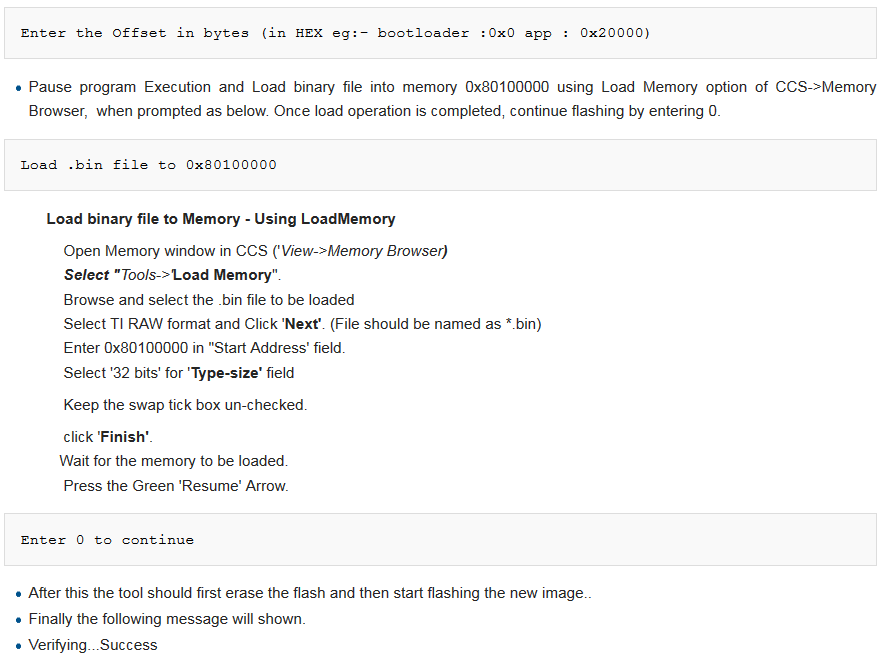Viewport: 885px width, 661px height.
Task: Click the bullet 'After this the tool should first erase'
Action: click(310, 593)
